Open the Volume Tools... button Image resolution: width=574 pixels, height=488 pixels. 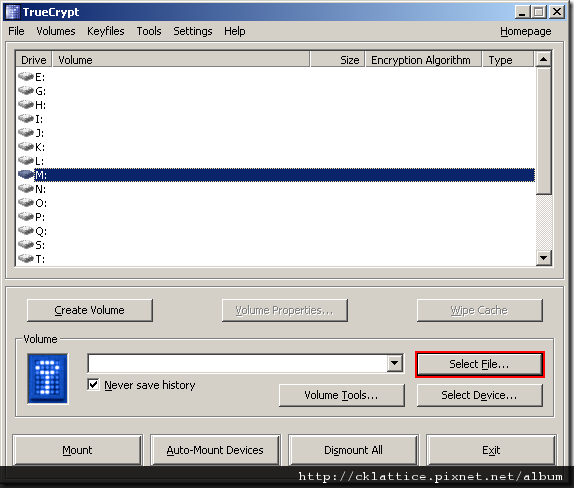coord(342,395)
